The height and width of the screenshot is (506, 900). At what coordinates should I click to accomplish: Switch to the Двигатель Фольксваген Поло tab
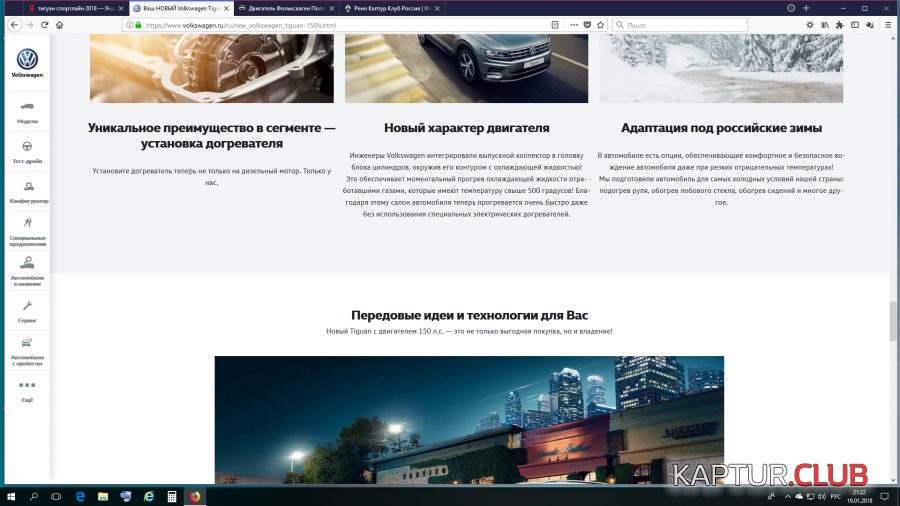click(x=286, y=8)
